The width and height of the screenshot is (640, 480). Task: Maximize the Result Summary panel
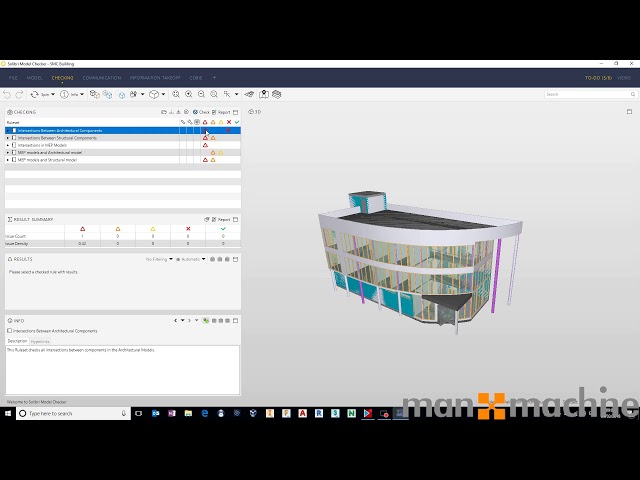click(x=236, y=219)
